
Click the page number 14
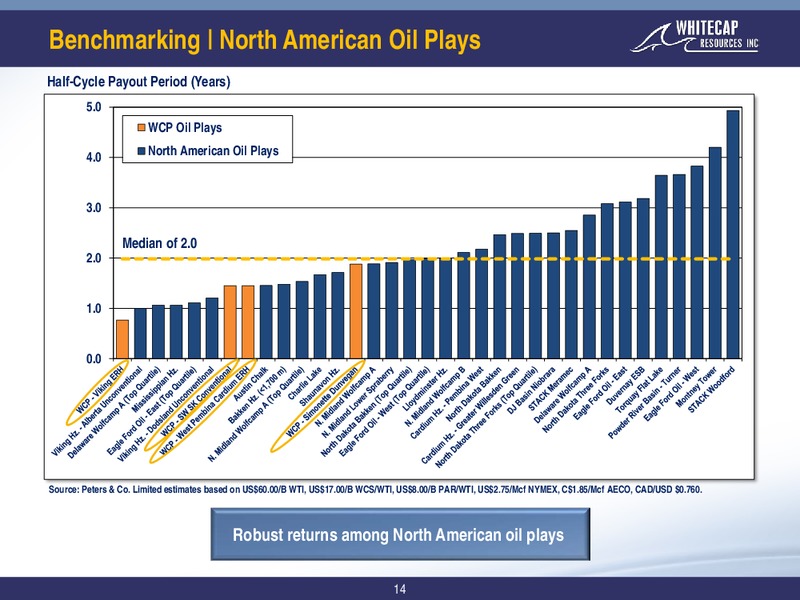[400, 589]
